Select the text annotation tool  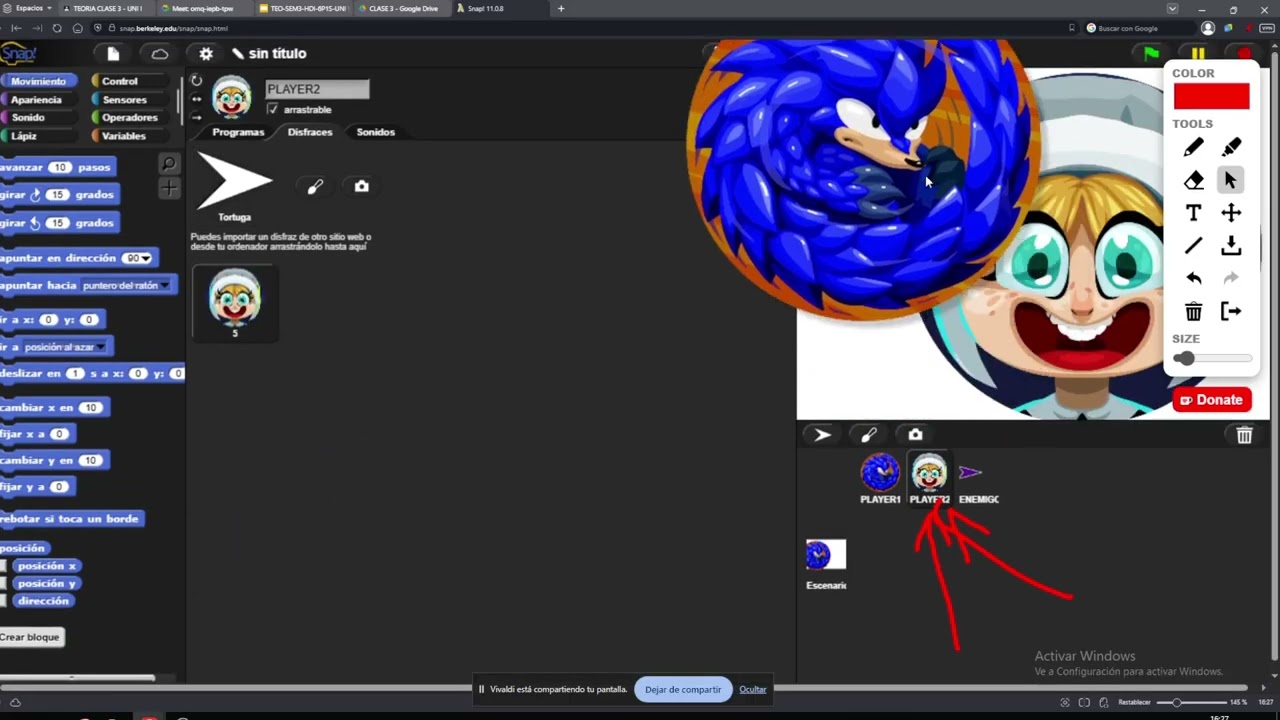pyautogui.click(x=1193, y=213)
